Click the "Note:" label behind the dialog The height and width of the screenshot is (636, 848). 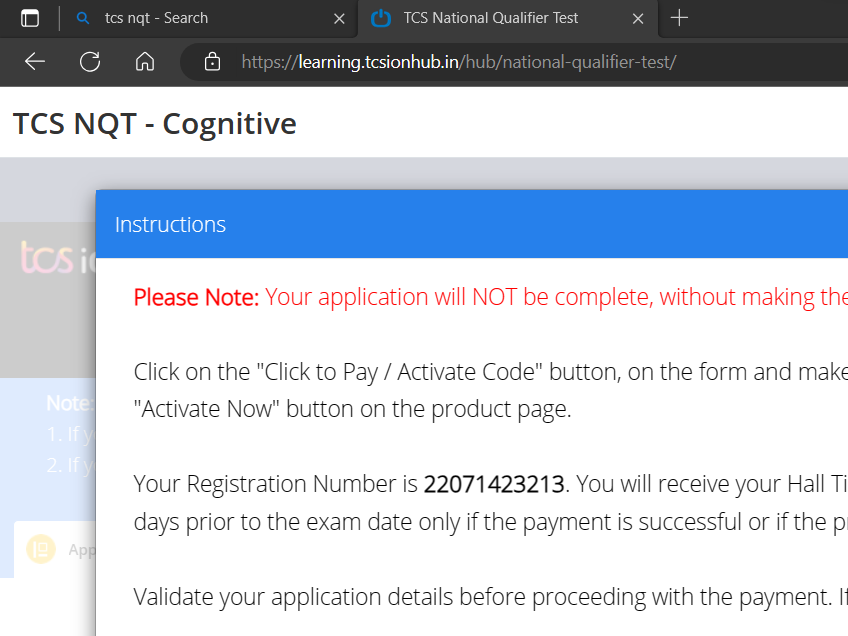pyautogui.click(x=70, y=404)
